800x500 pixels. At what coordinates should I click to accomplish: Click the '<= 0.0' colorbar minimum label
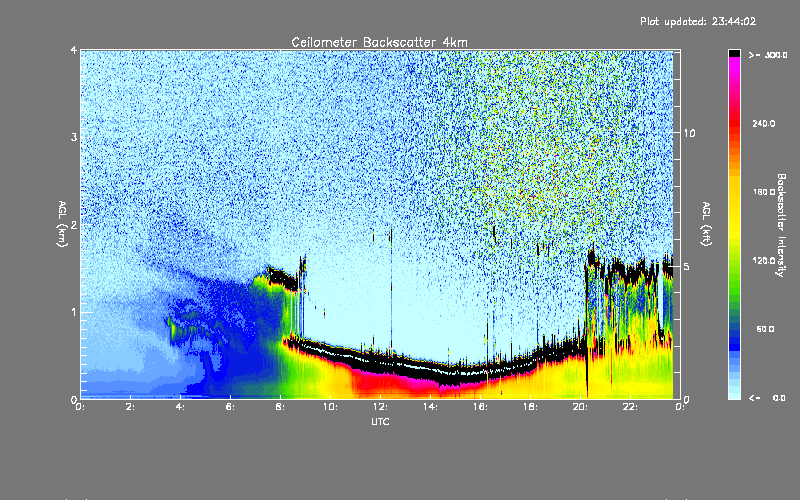(x=768, y=397)
